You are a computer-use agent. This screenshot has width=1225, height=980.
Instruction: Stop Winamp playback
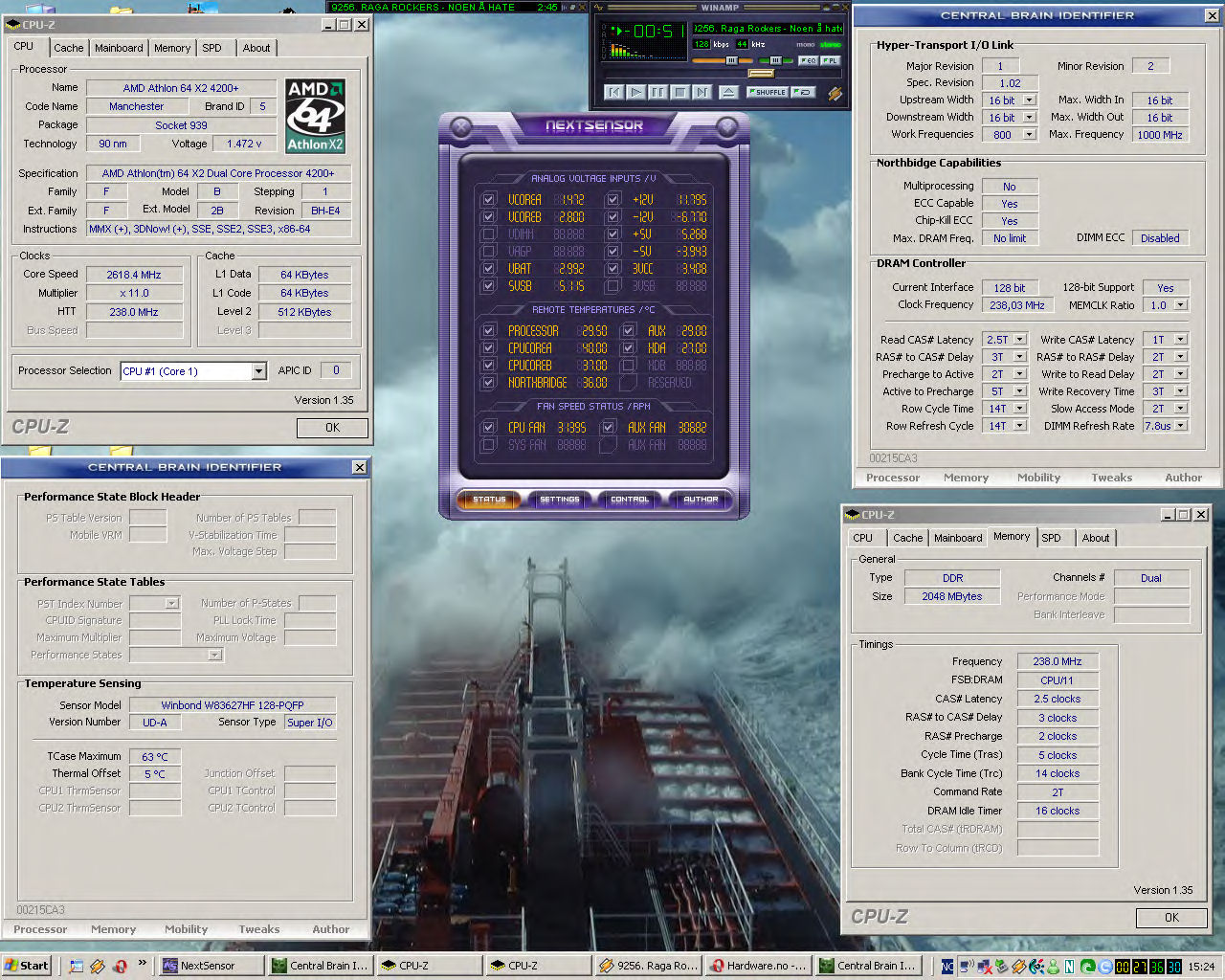point(680,92)
